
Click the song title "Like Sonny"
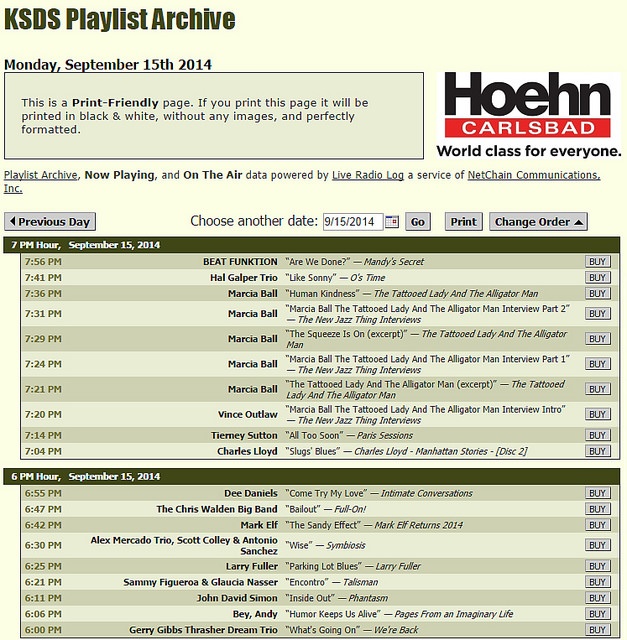(311, 278)
